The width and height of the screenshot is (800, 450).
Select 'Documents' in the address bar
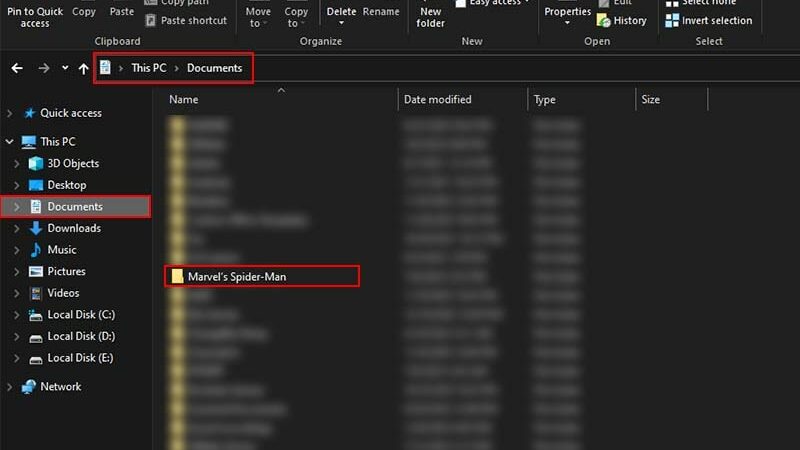[214, 68]
